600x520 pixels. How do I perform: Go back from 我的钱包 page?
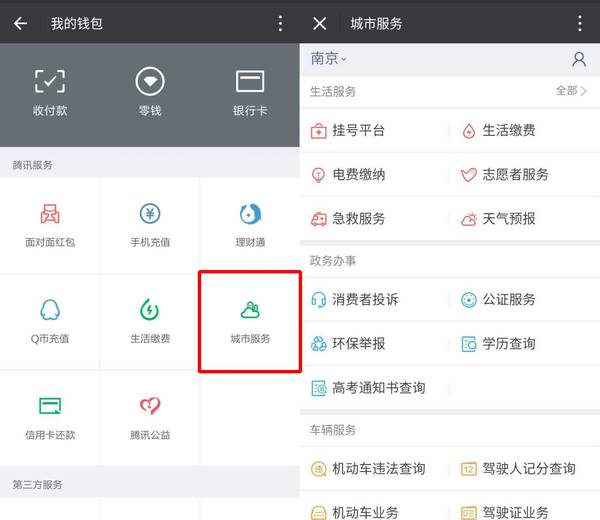tap(20, 23)
